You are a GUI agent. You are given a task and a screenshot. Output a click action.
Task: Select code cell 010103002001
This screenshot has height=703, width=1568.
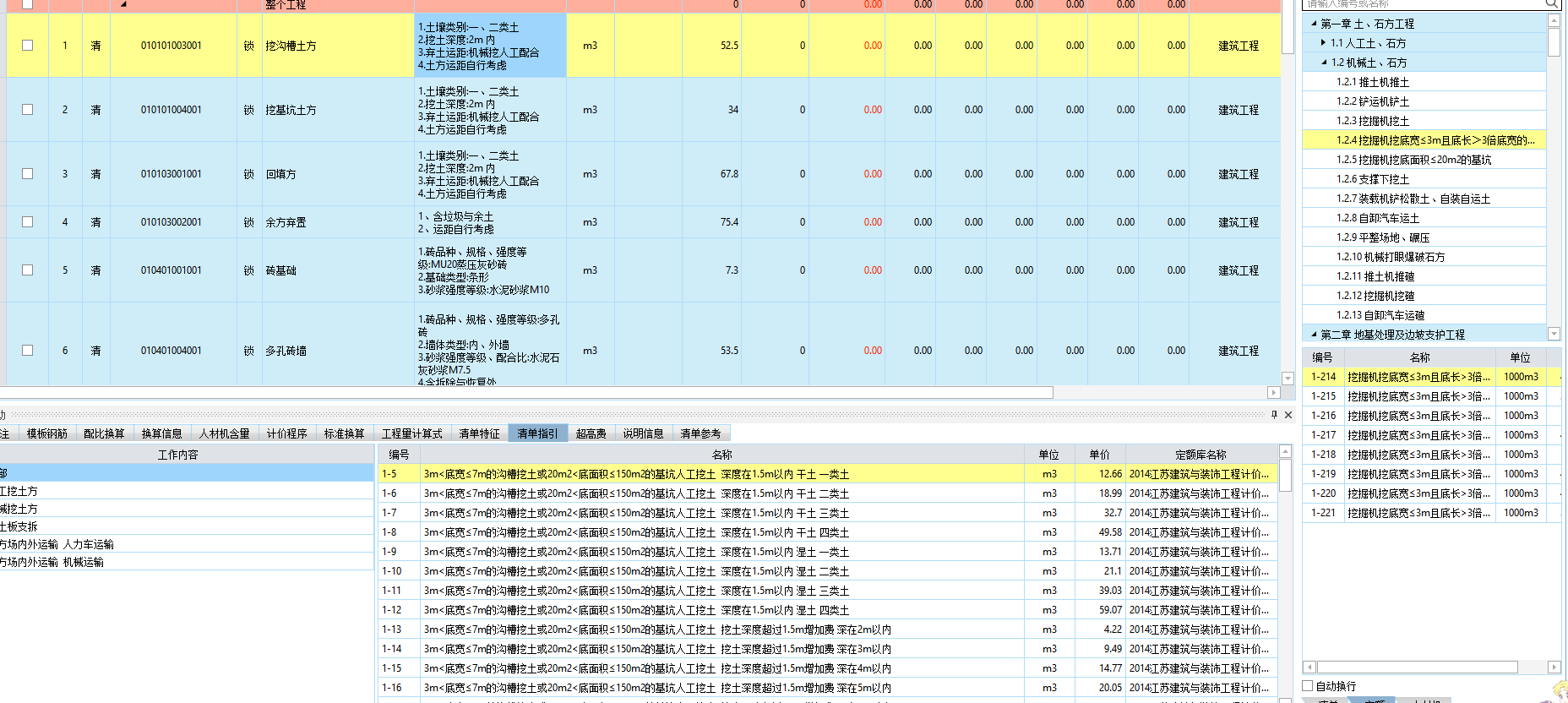tap(171, 222)
